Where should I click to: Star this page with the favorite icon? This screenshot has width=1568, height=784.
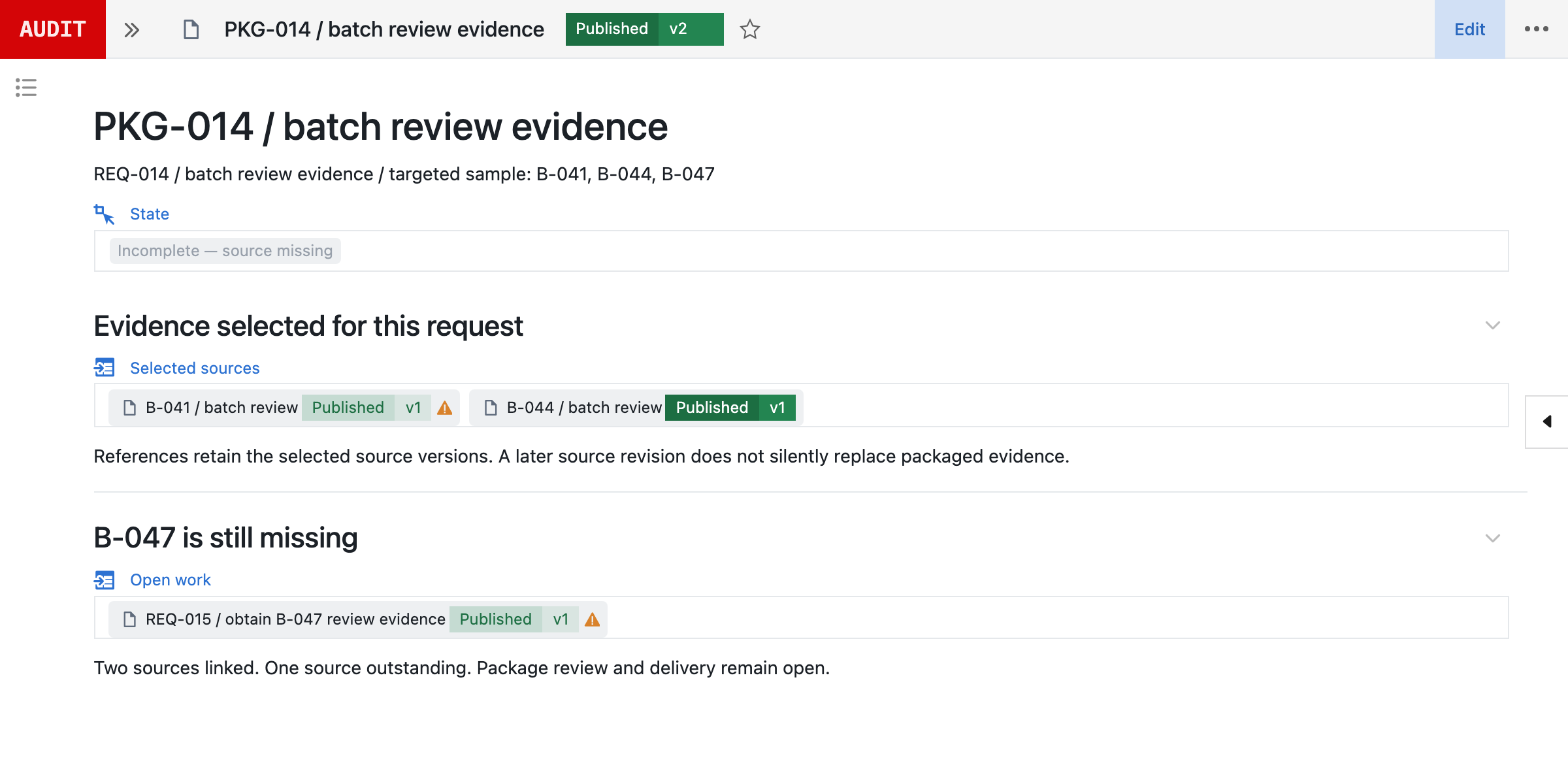click(750, 29)
